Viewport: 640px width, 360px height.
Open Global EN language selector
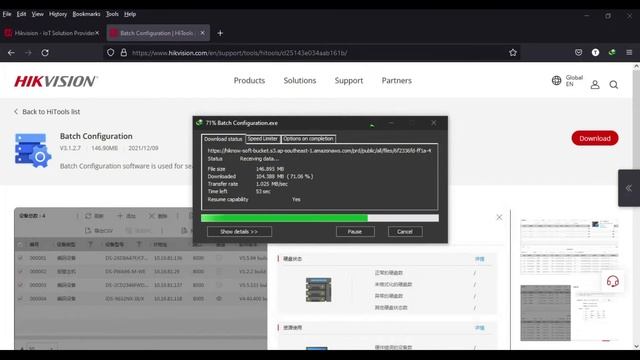click(567, 80)
